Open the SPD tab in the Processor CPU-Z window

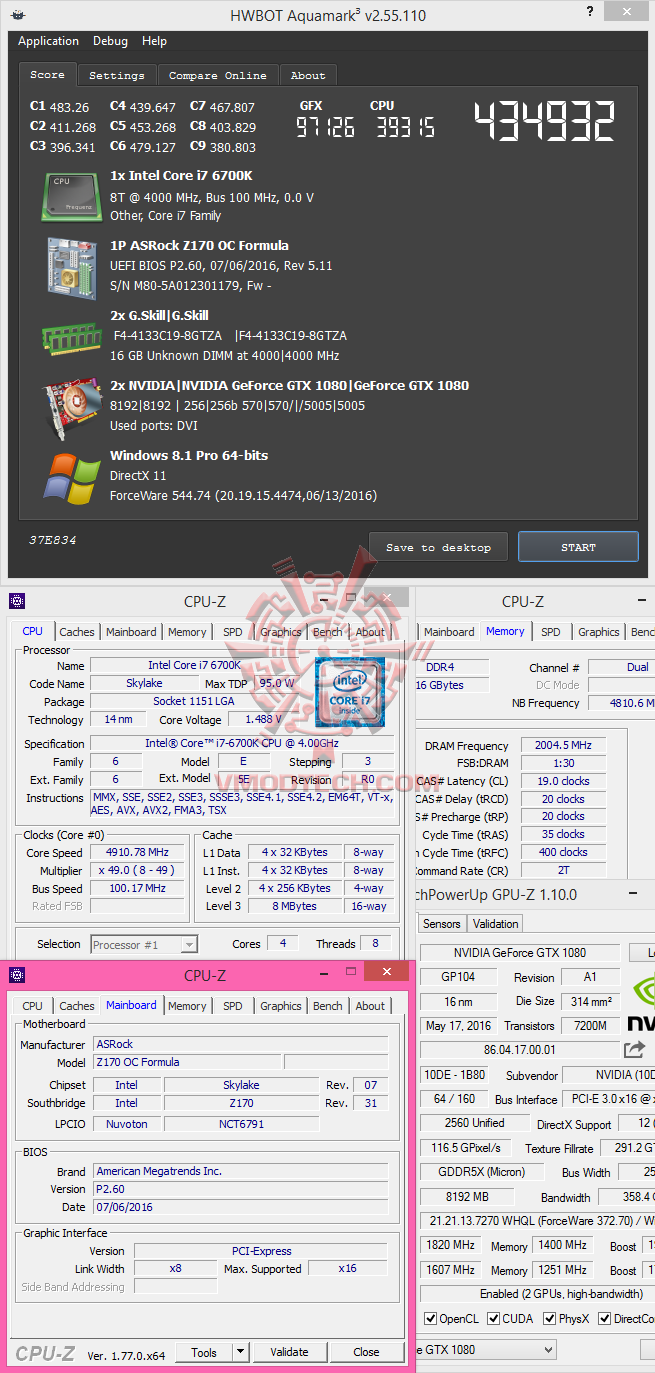(232, 632)
